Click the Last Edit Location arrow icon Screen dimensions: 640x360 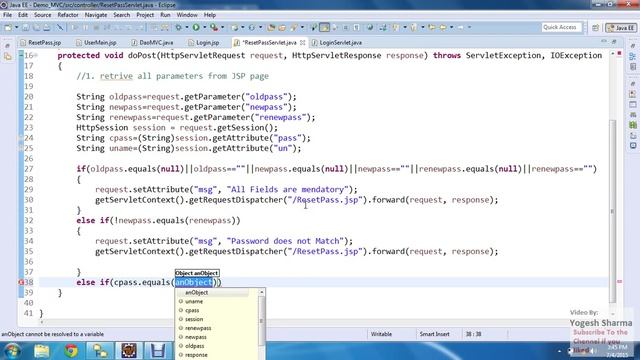pos(431,27)
